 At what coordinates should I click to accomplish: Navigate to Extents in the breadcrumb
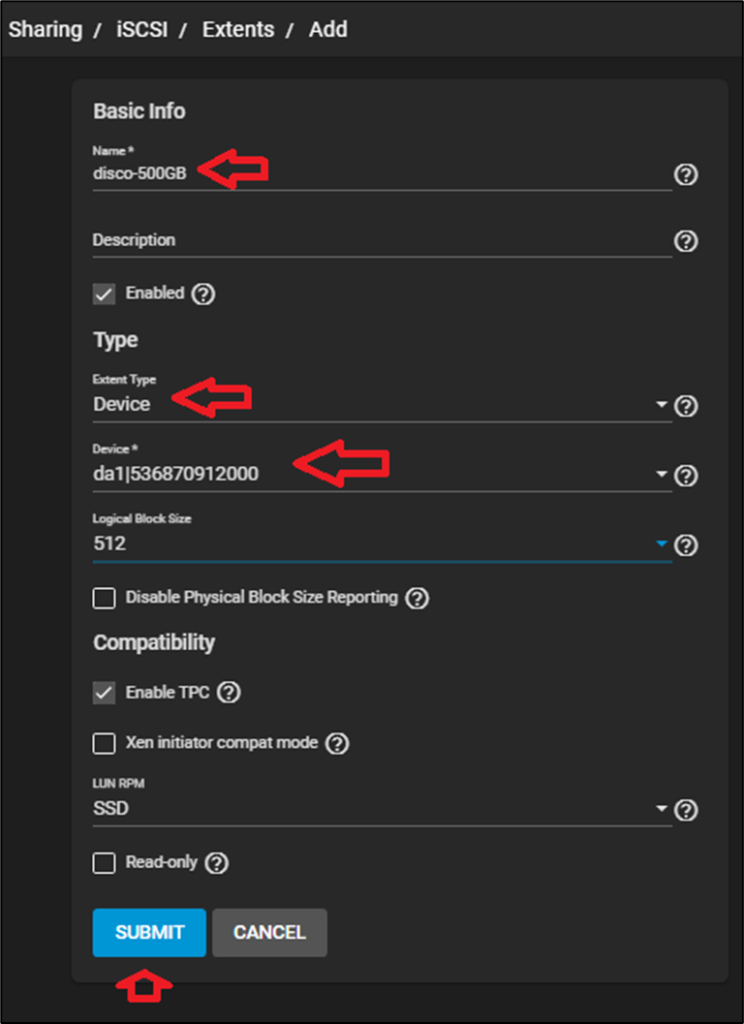[237, 29]
